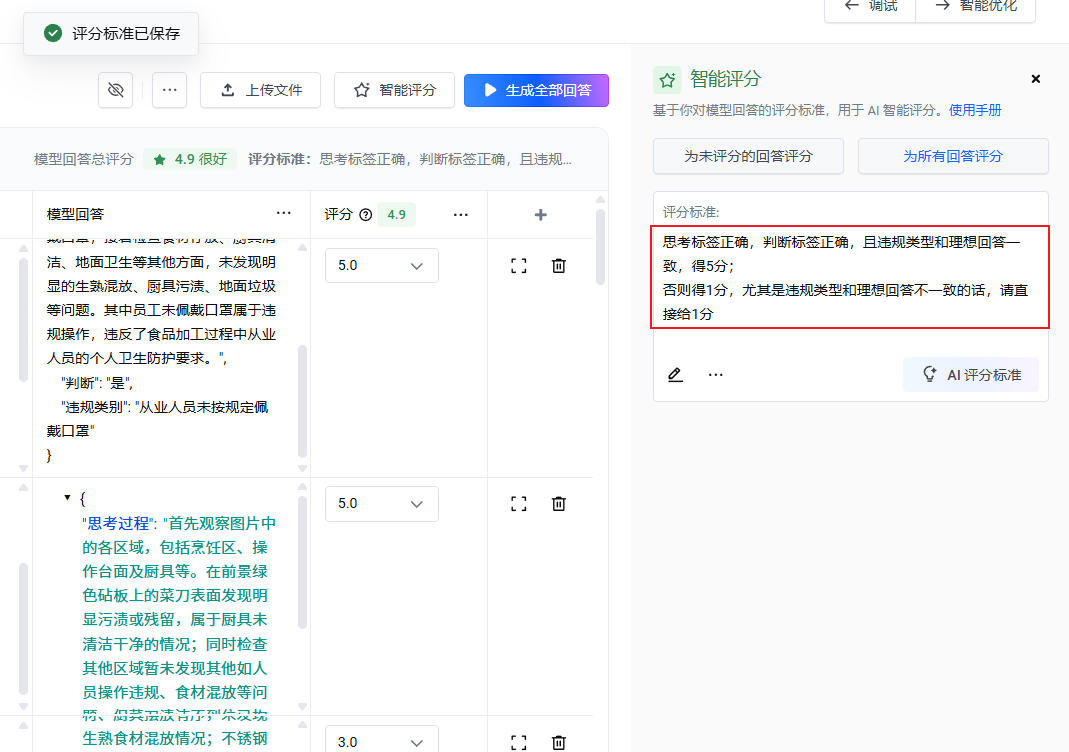Open the 模型回答 column options menu
This screenshot has width=1069, height=752.
tap(284, 214)
